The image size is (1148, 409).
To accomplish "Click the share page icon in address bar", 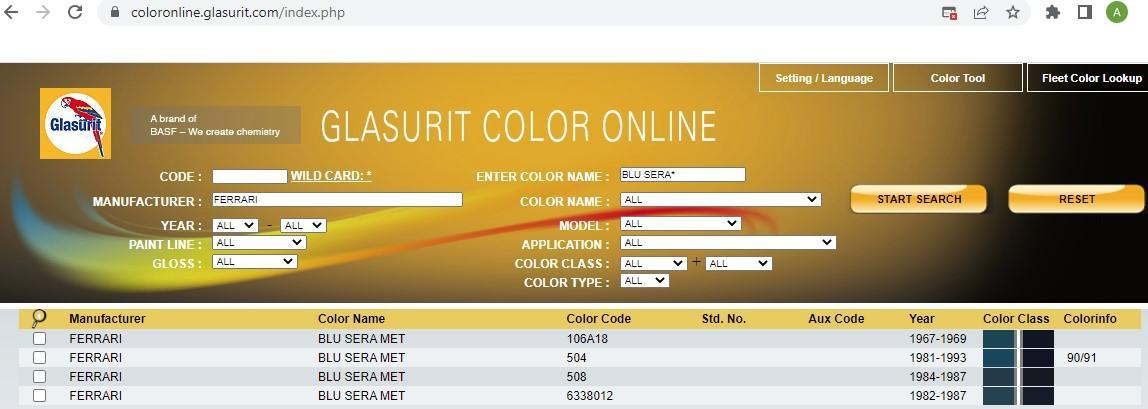I will click(981, 12).
